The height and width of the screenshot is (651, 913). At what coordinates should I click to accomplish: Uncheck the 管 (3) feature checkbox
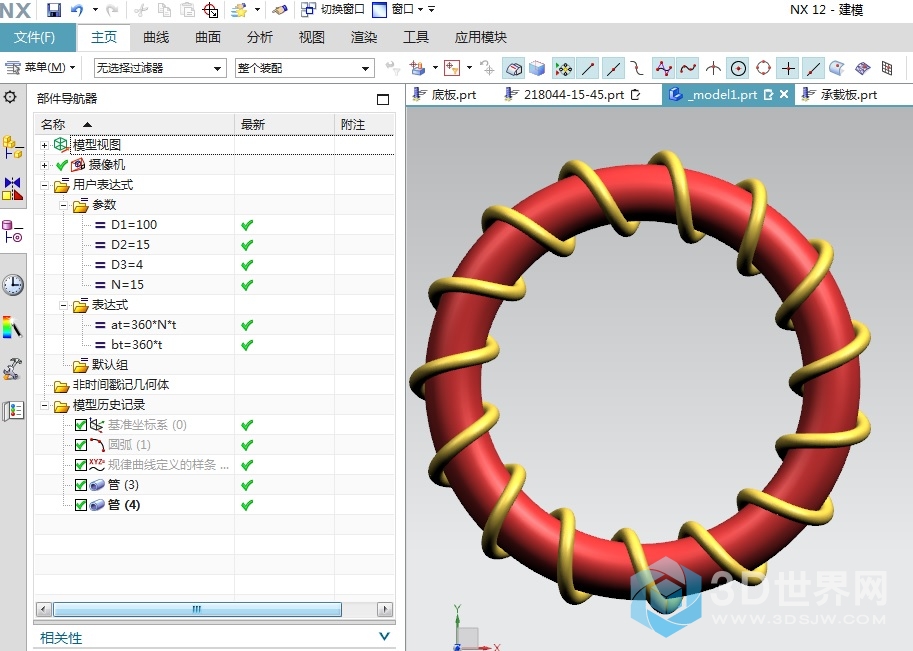(x=81, y=485)
